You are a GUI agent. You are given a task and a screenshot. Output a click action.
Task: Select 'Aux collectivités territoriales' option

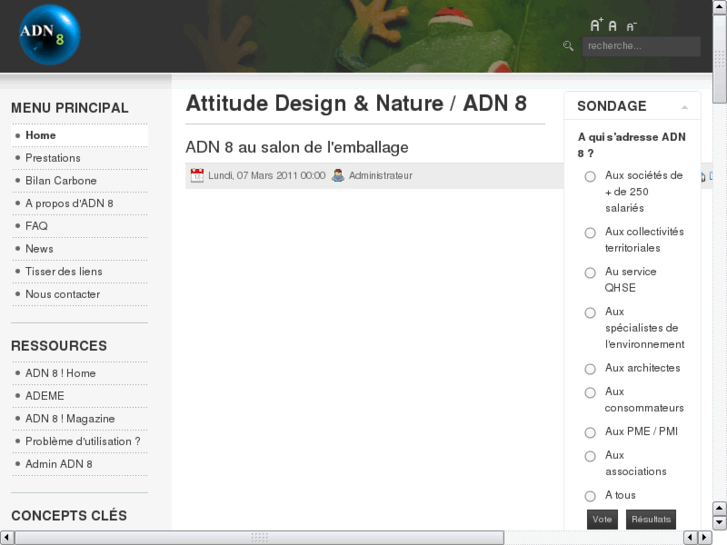point(590,233)
